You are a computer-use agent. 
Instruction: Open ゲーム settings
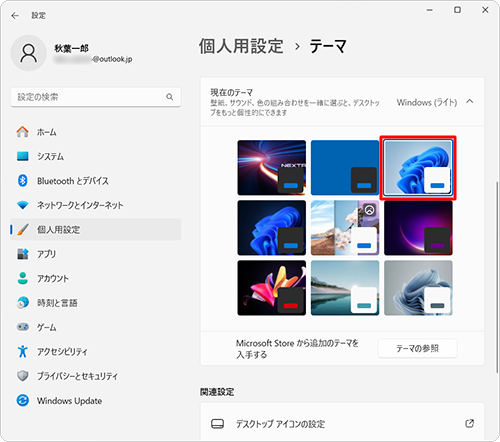coord(96,327)
